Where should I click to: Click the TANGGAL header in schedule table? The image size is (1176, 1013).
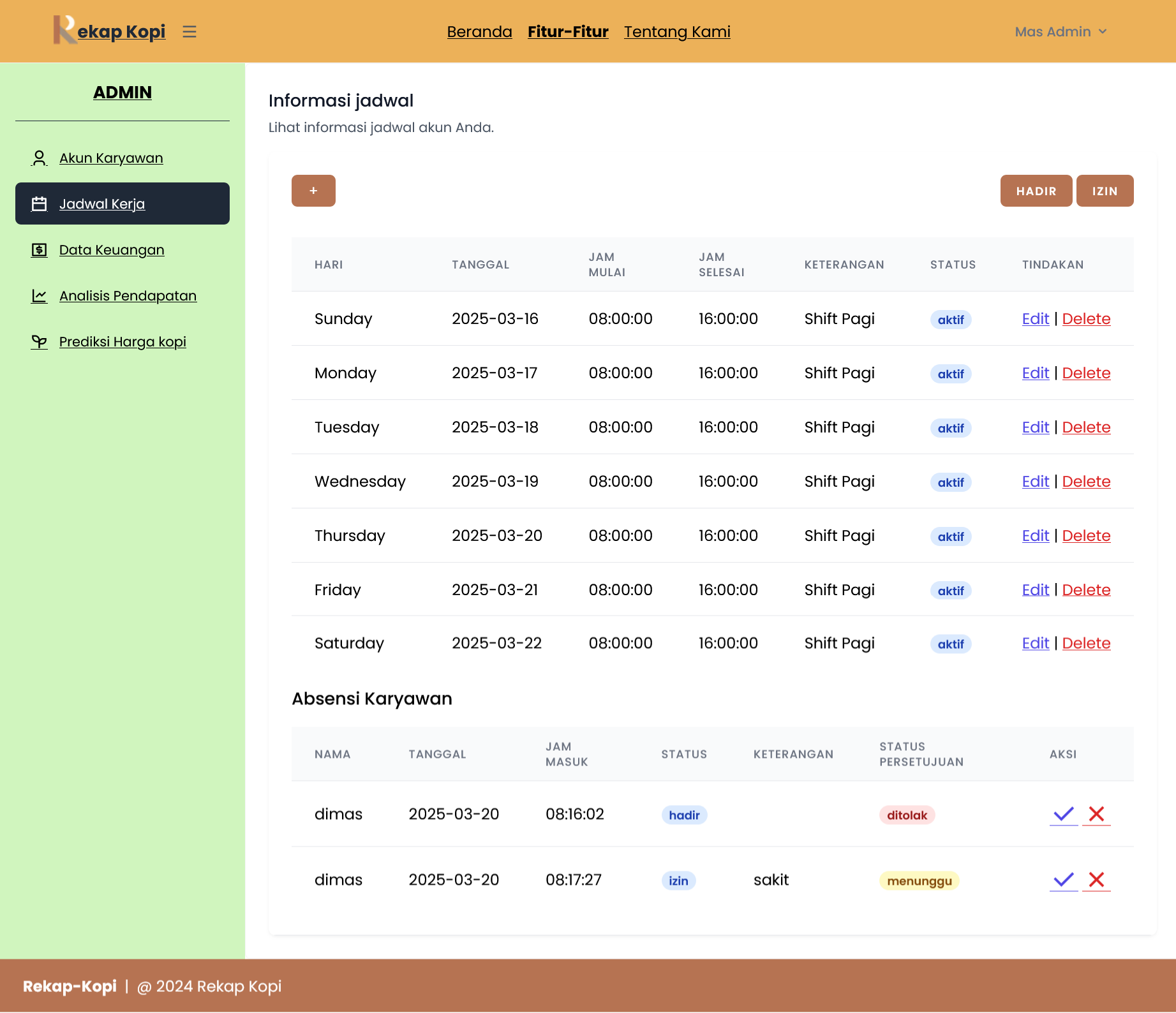pos(480,265)
